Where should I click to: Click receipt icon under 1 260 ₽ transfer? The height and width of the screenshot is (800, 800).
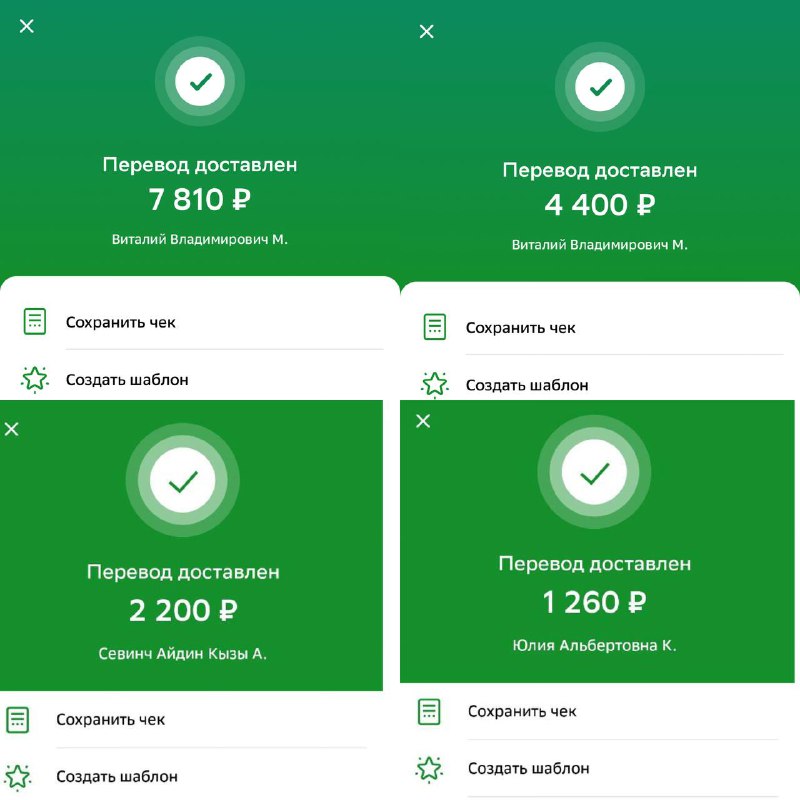[x=429, y=711]
